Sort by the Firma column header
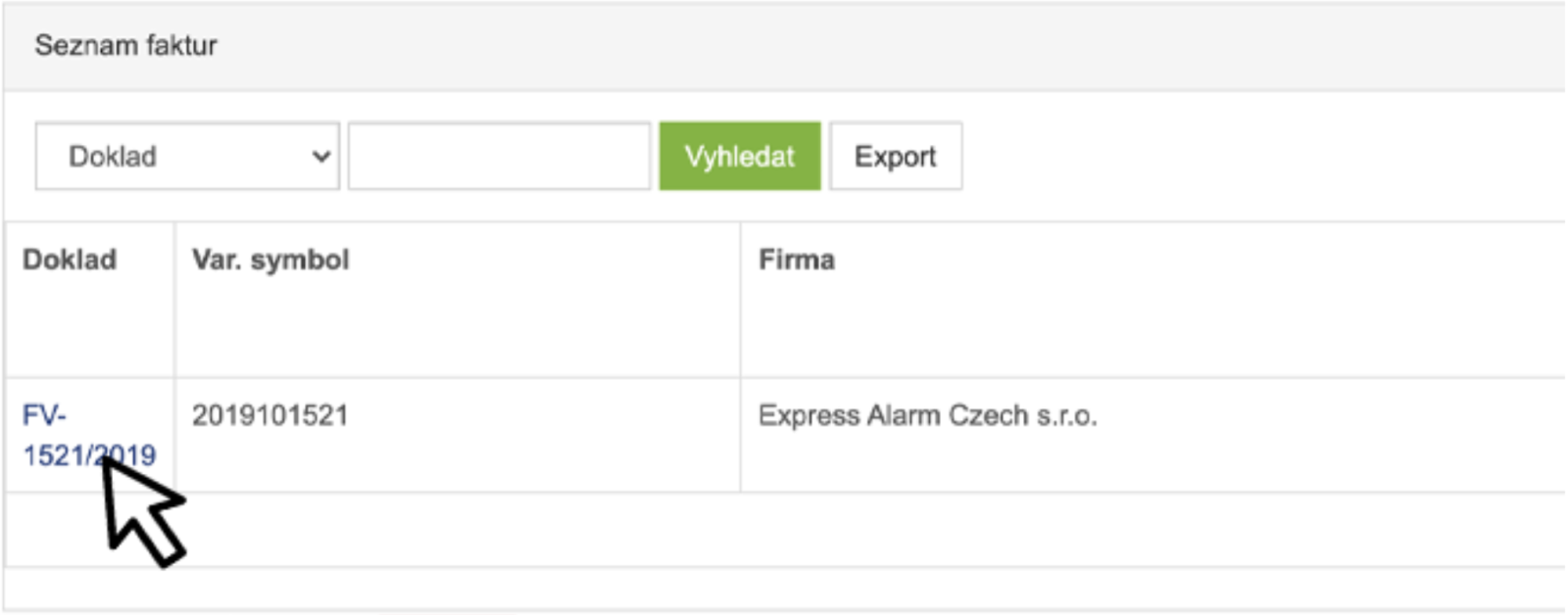The height and width of the screenshot is (615, 1568). (x=797, y=260)
